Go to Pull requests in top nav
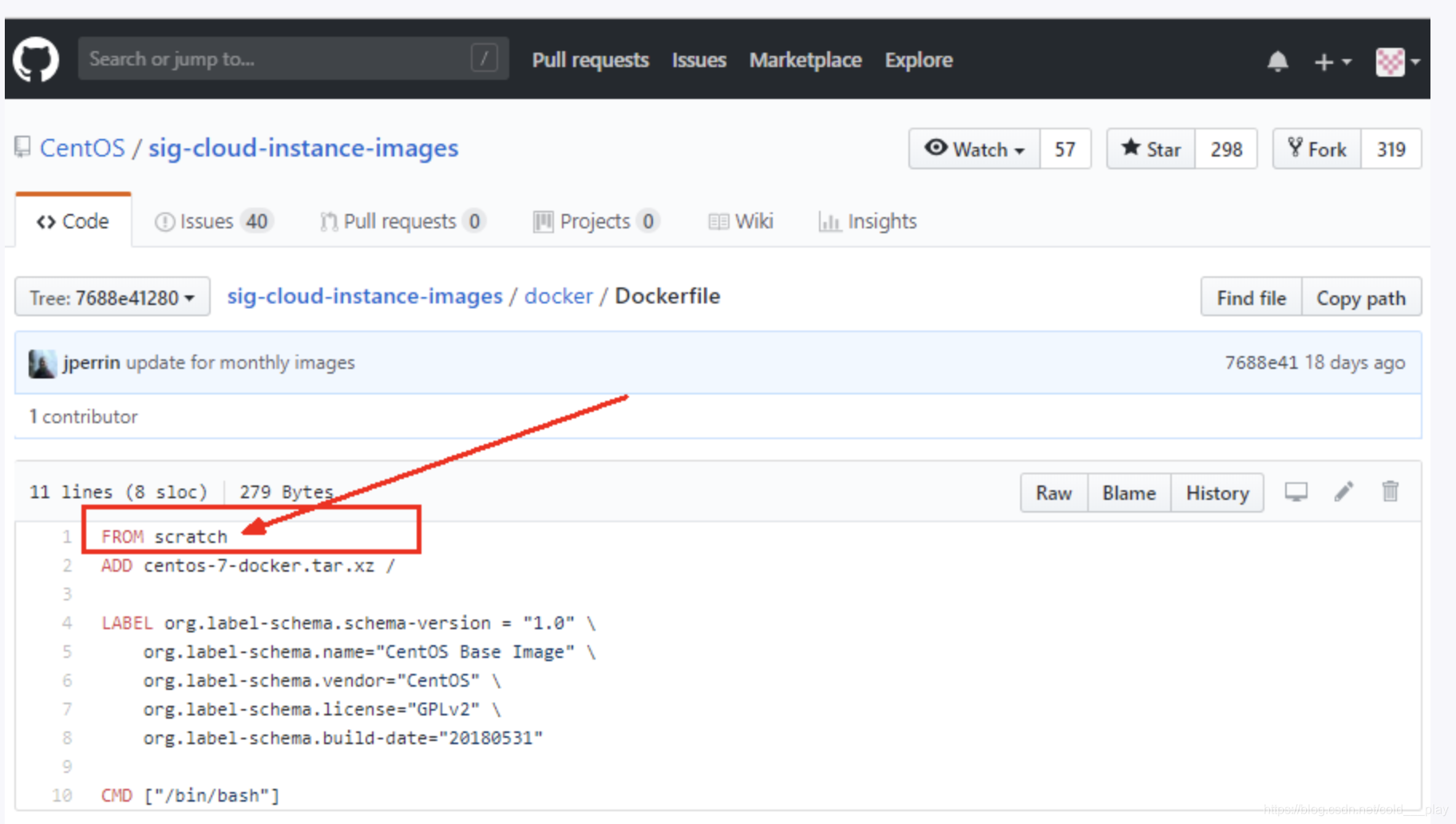1456x824 pixels. [x=590, y=60]
